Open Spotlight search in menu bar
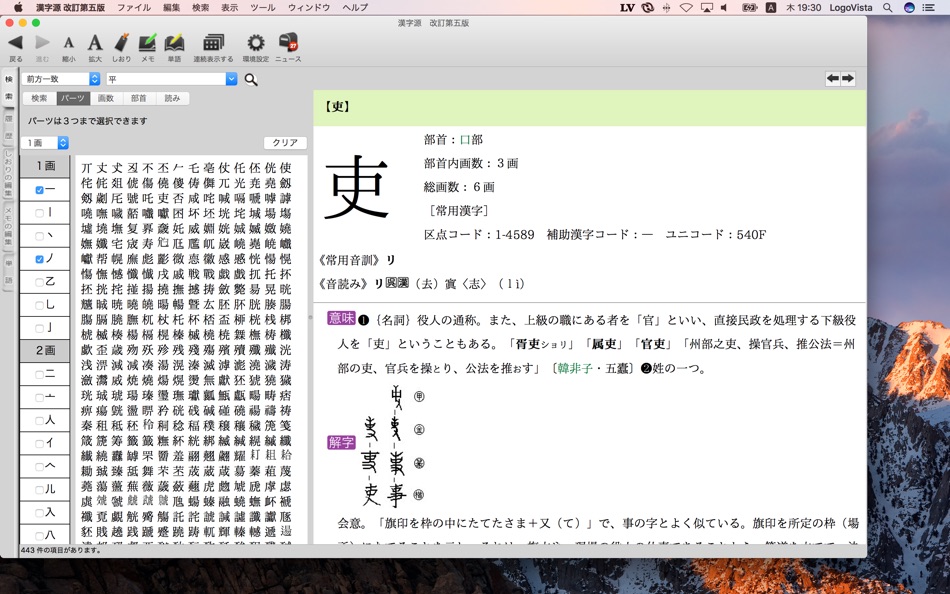Viewport: 950px width, 594px height. coord(888,7)
